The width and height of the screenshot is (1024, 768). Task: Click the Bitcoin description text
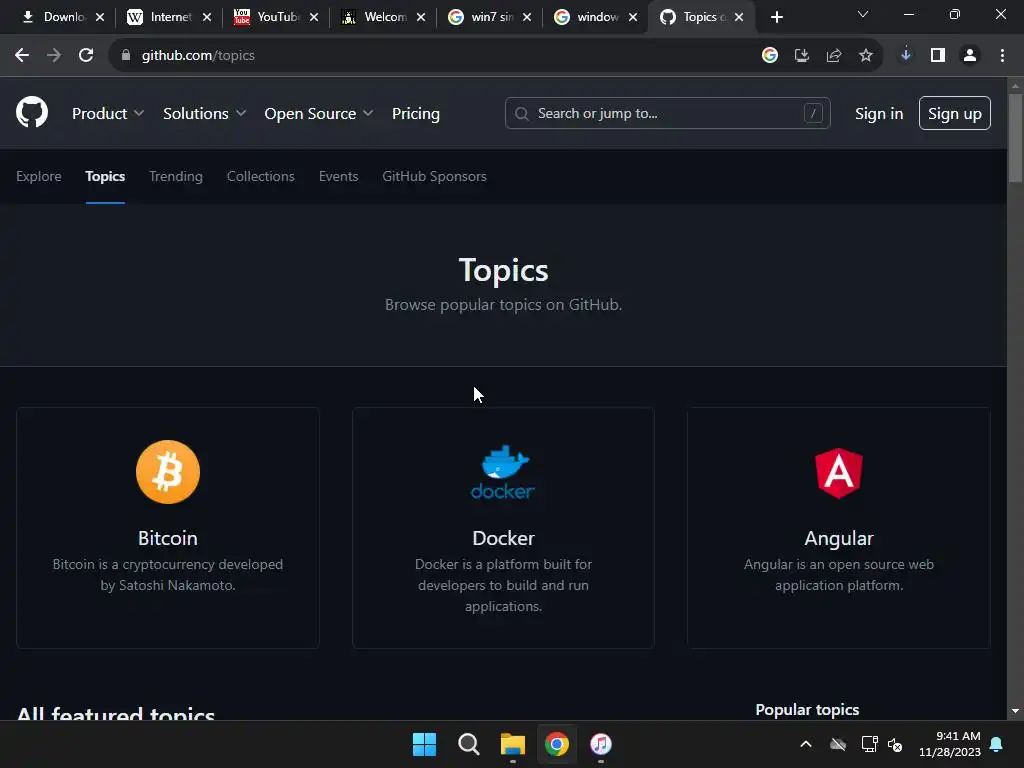[168, 575]
